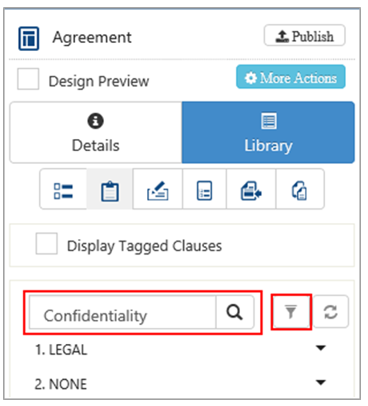Viewport: 368px width, 406px height.
Task: Tick the Display Tagged Clauses checkbox
Action: (46, 244)
